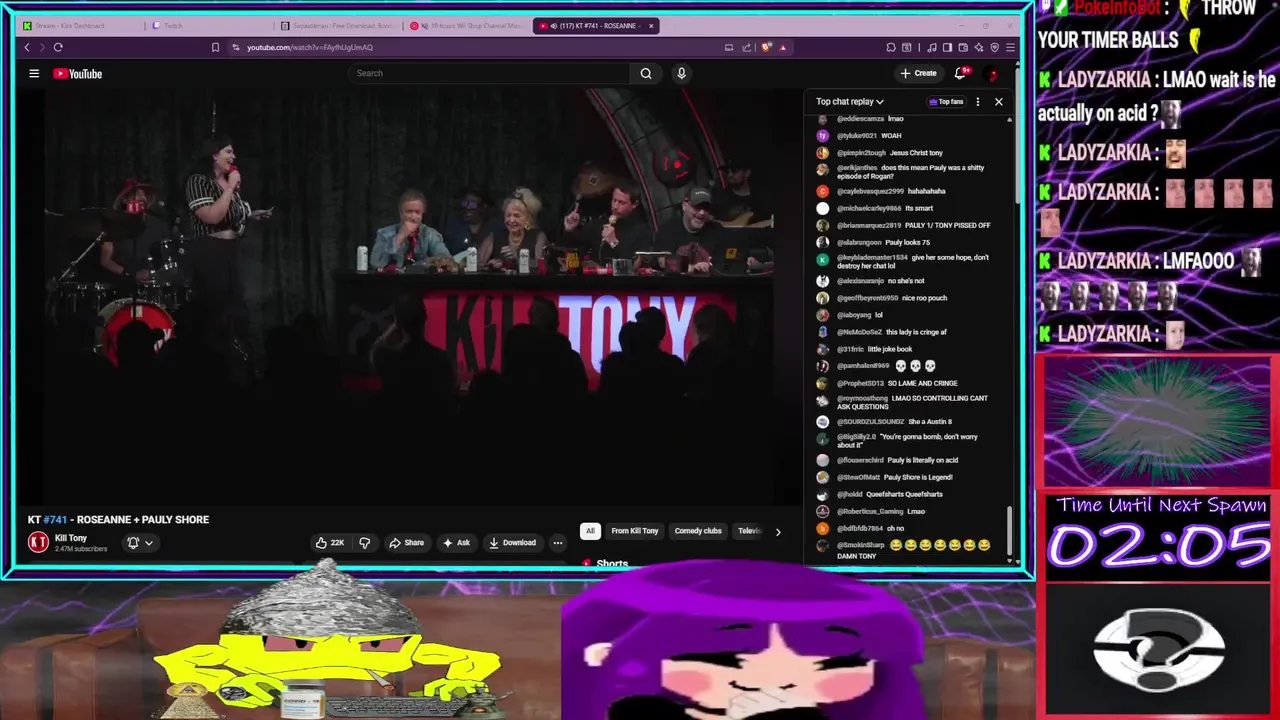Viewport: 1280px width, 720px height.
Task: Bookmark this page with the bookmark icon
Action: (x=215, y=47)
